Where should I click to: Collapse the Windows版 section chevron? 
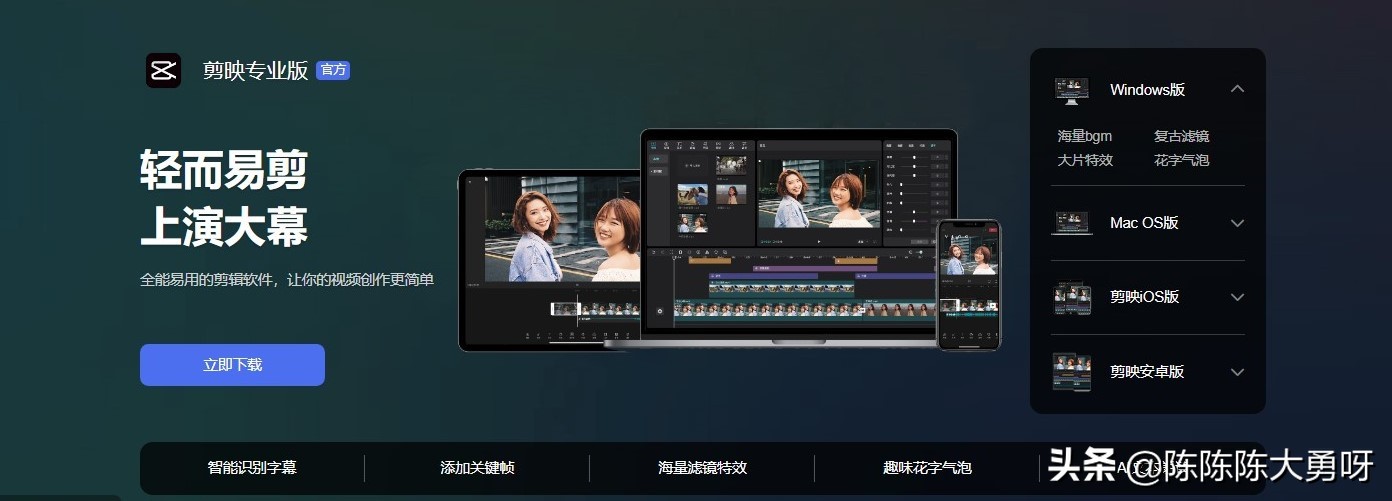(x=1237, y=89)
